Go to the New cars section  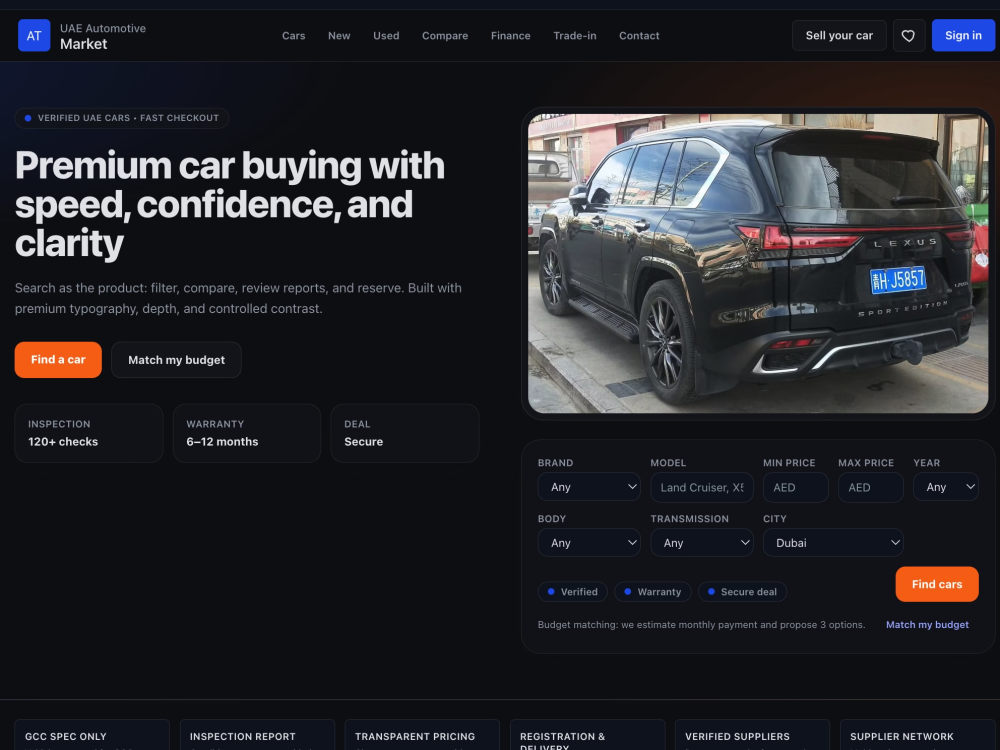click(x=339, y=36)
